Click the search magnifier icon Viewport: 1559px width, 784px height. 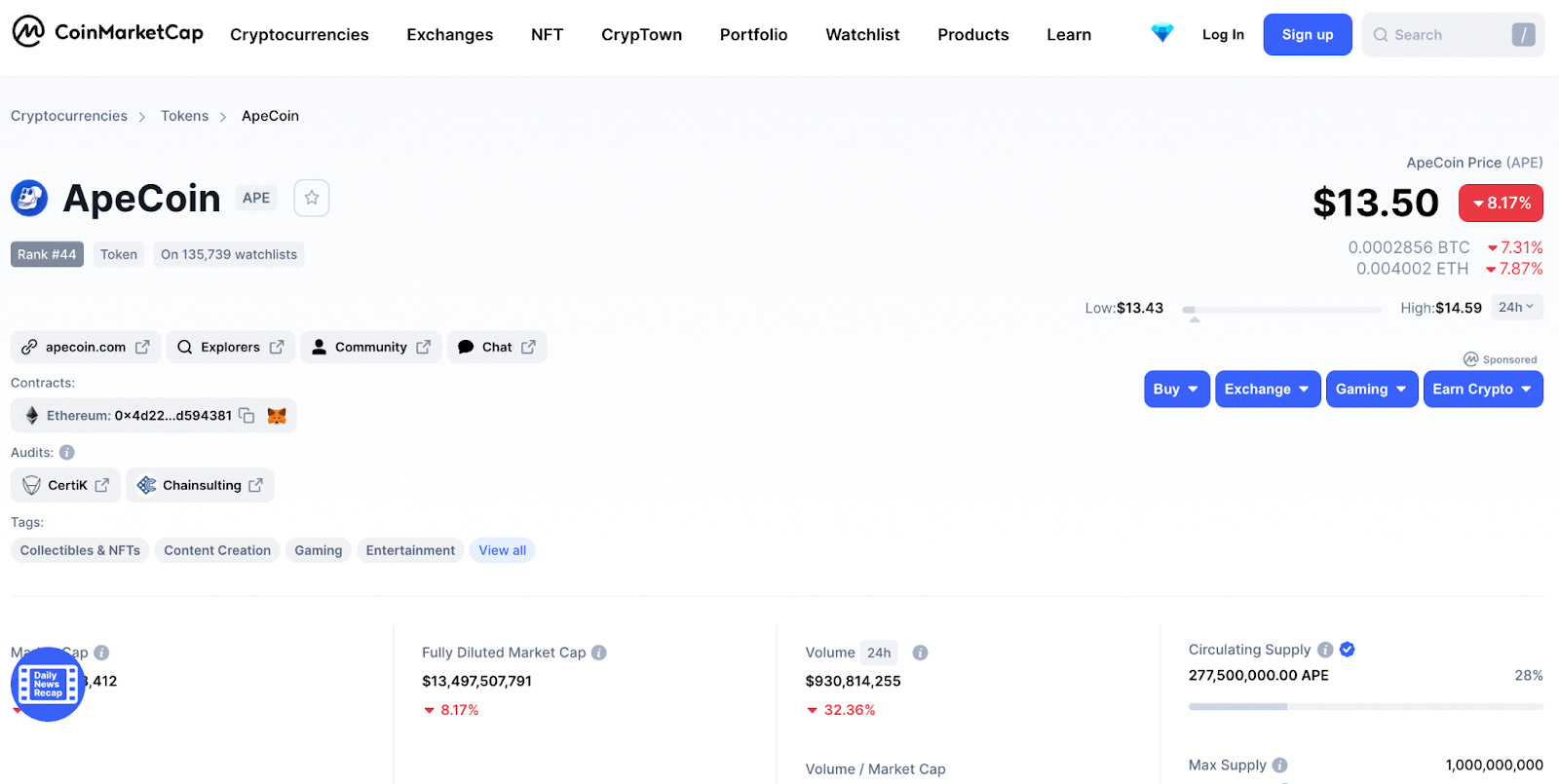click(x=1381, y=35)
